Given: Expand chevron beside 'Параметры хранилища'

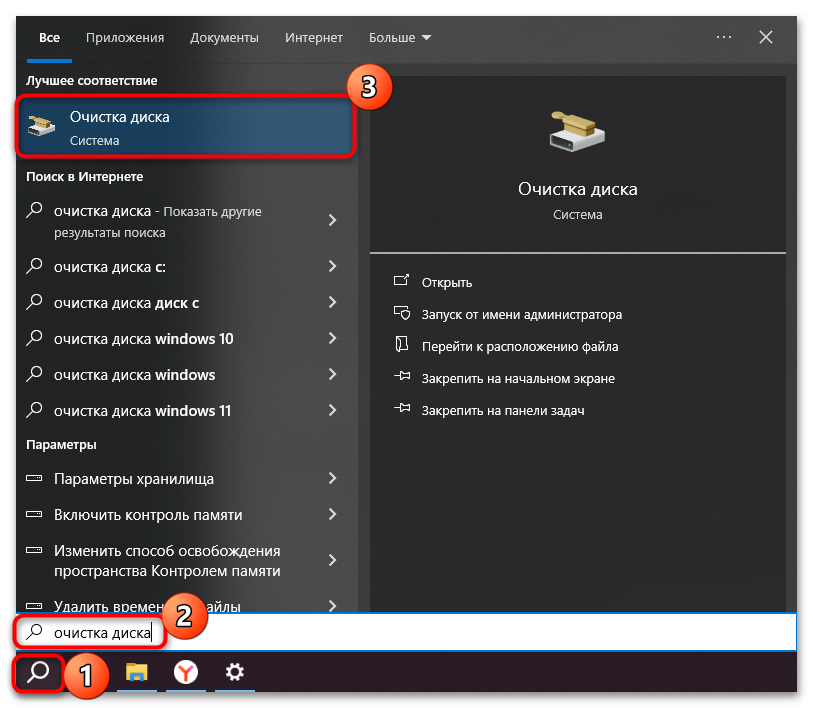Looking at the screenshot, I should coord(332,479).
